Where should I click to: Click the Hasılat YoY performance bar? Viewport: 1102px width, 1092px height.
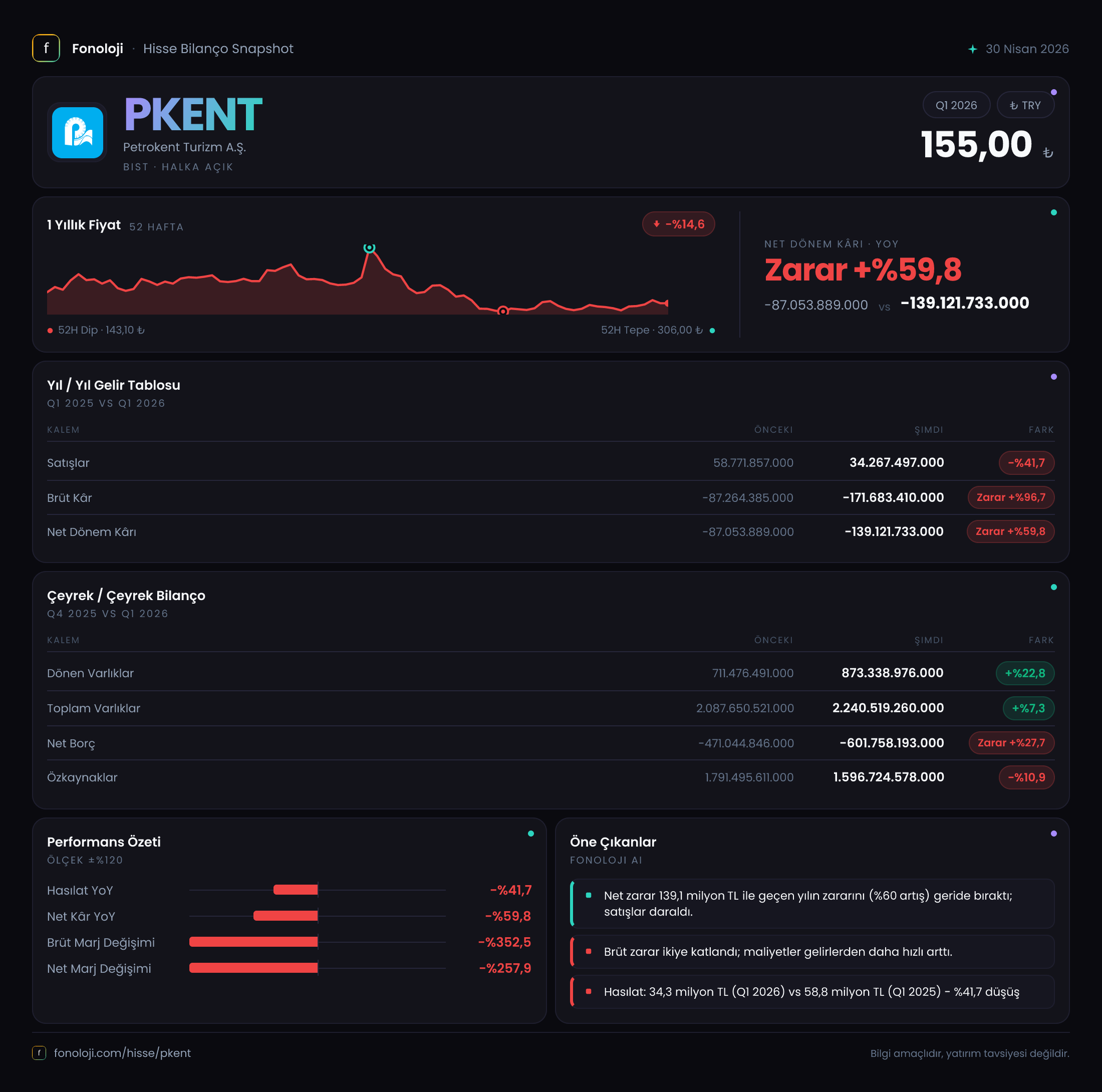pos(296,890)
